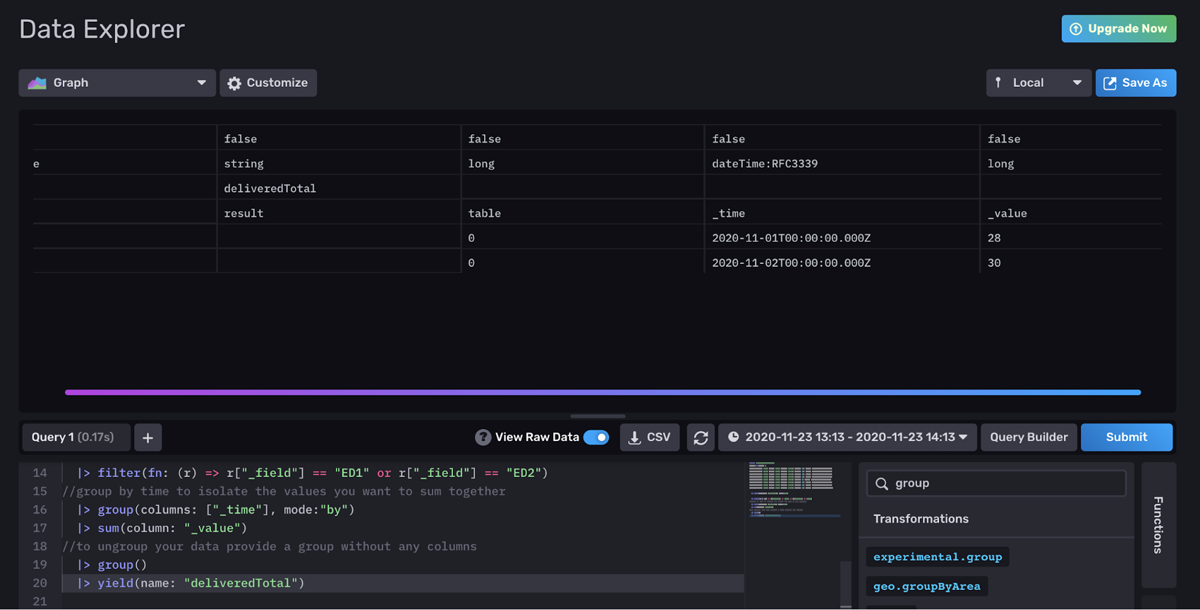This screenshot has width=1200, height=610.
Task: Click the search magnifier icon in functions
Action: pyautogui.click(x=882, y=483)
